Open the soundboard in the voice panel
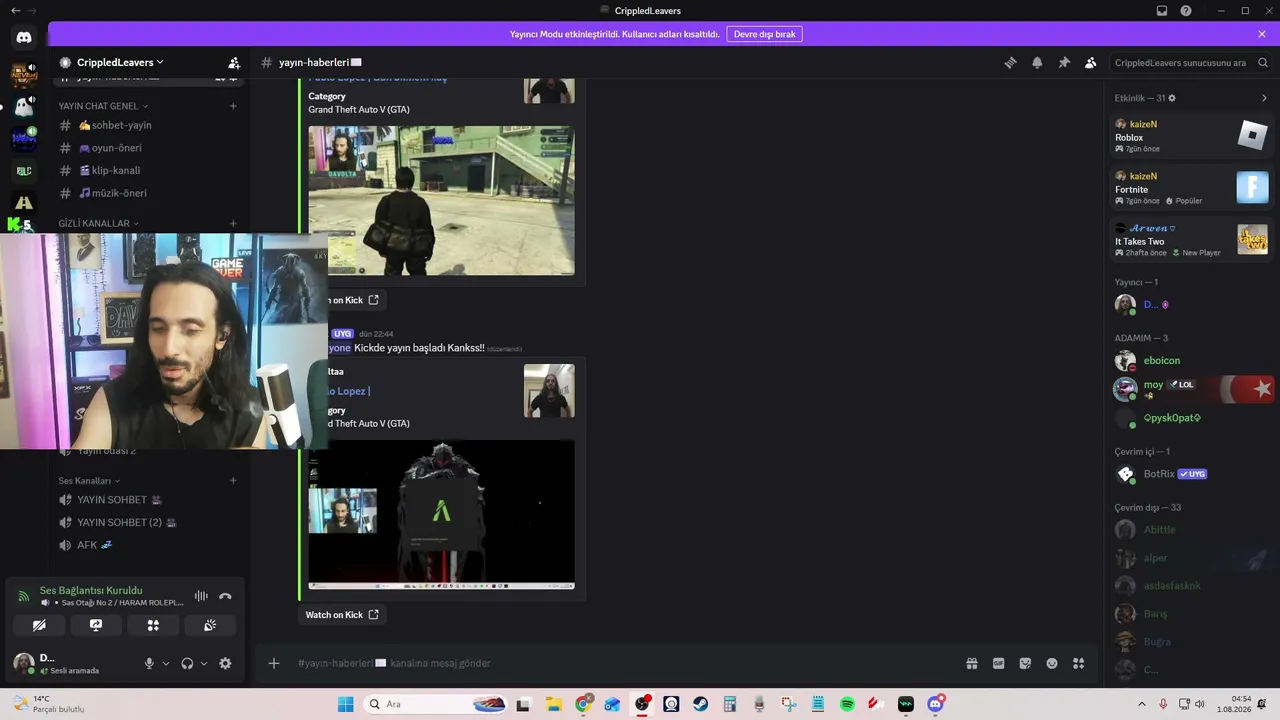 click(210, 625)
